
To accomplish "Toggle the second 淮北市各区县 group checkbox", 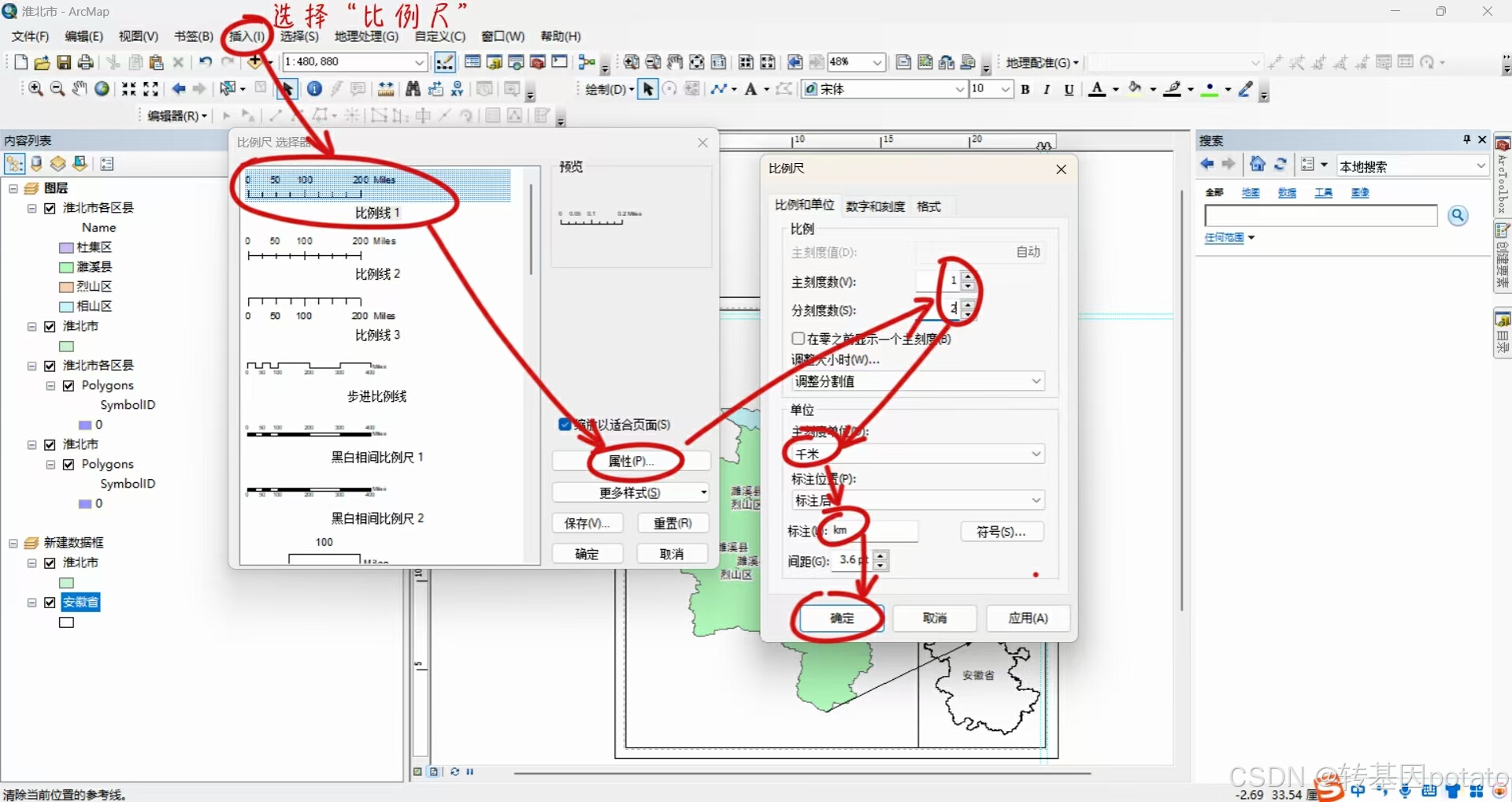I will [50, 366].
